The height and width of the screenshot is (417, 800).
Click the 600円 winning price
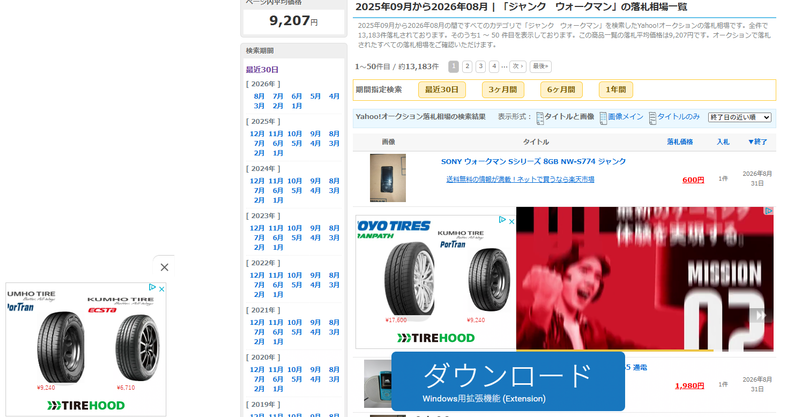693,180
